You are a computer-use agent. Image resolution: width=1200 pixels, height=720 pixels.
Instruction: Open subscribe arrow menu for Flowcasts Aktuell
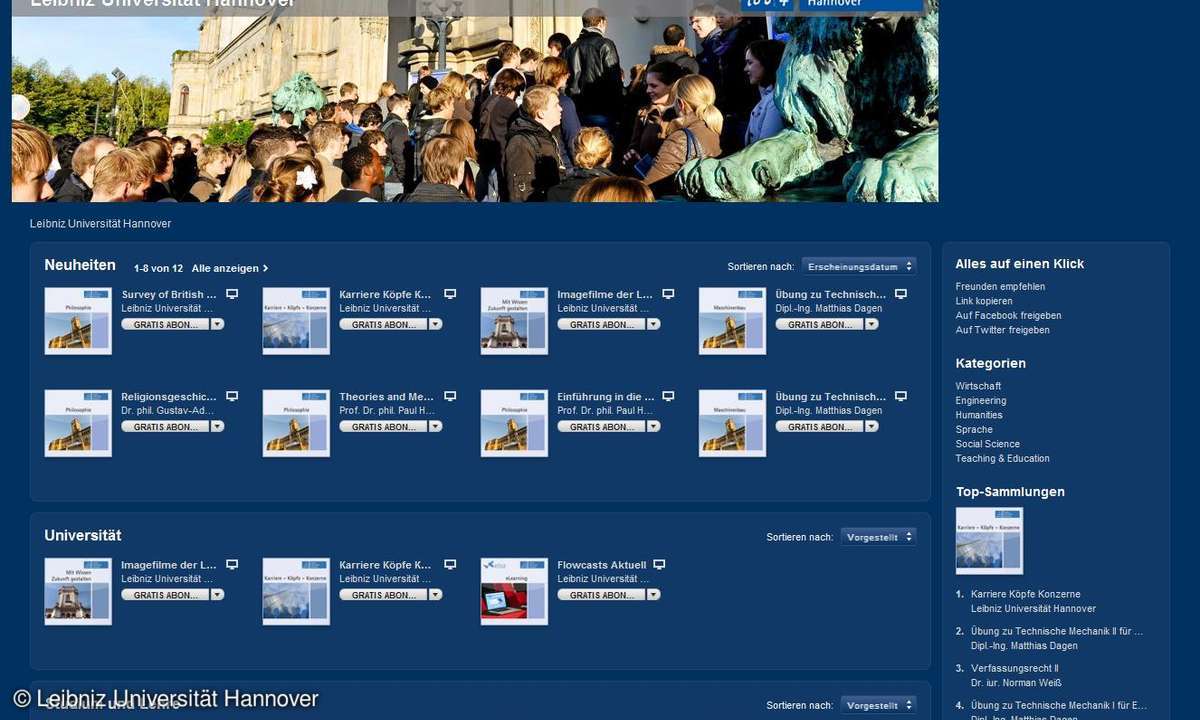(653, 594)
